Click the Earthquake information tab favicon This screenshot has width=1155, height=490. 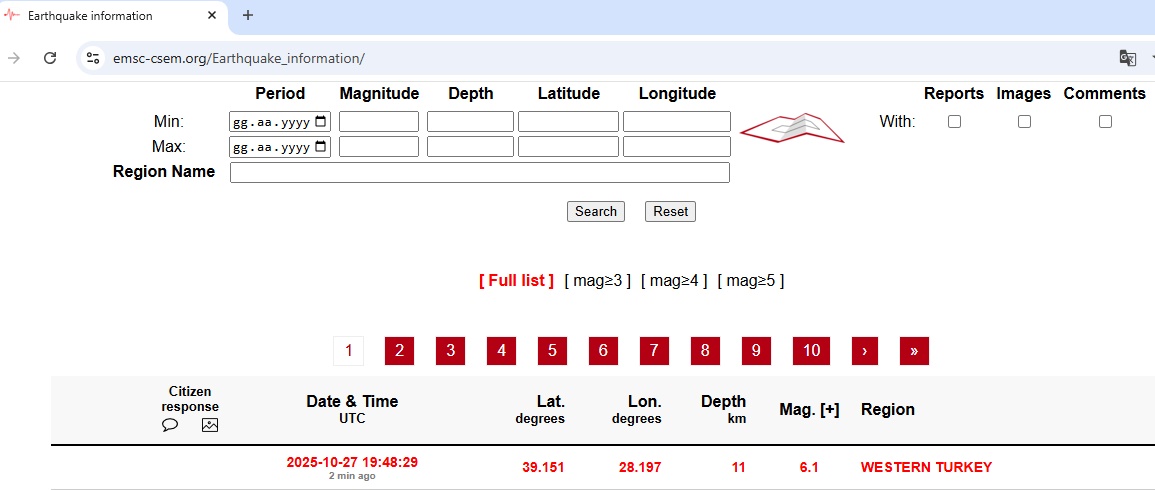[13, 15]
